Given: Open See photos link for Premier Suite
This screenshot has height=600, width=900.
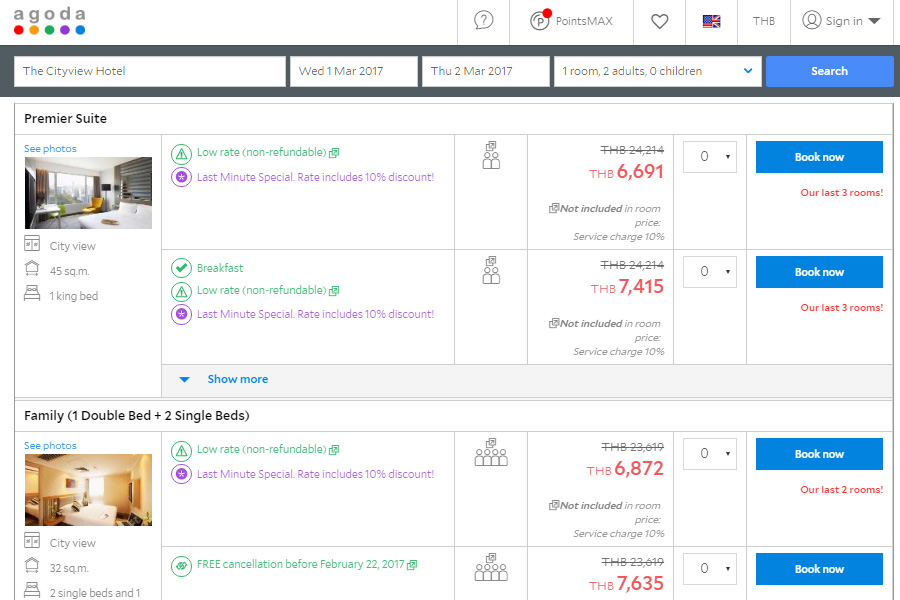Looking at the screenshot, I should coord(50,149).
